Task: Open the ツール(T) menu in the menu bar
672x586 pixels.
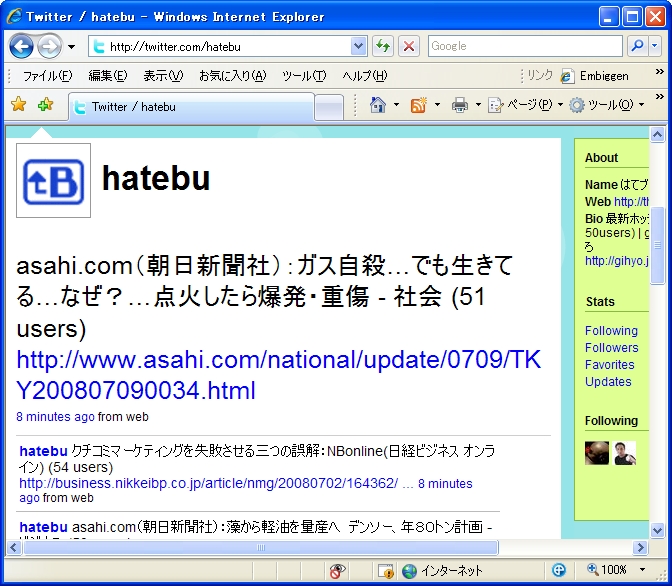Action: 304,76
